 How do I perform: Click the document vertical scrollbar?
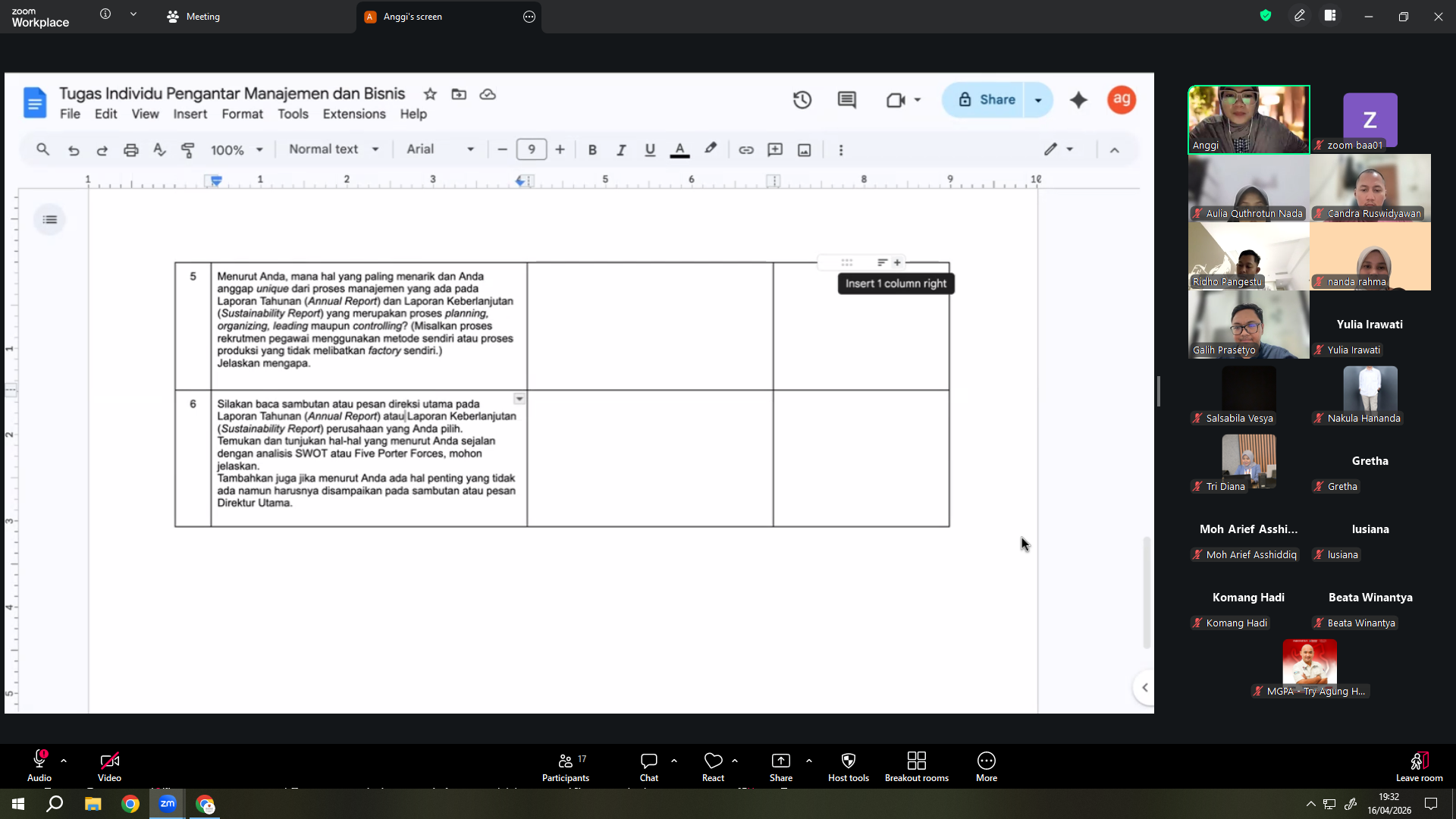pos(1147,592)
